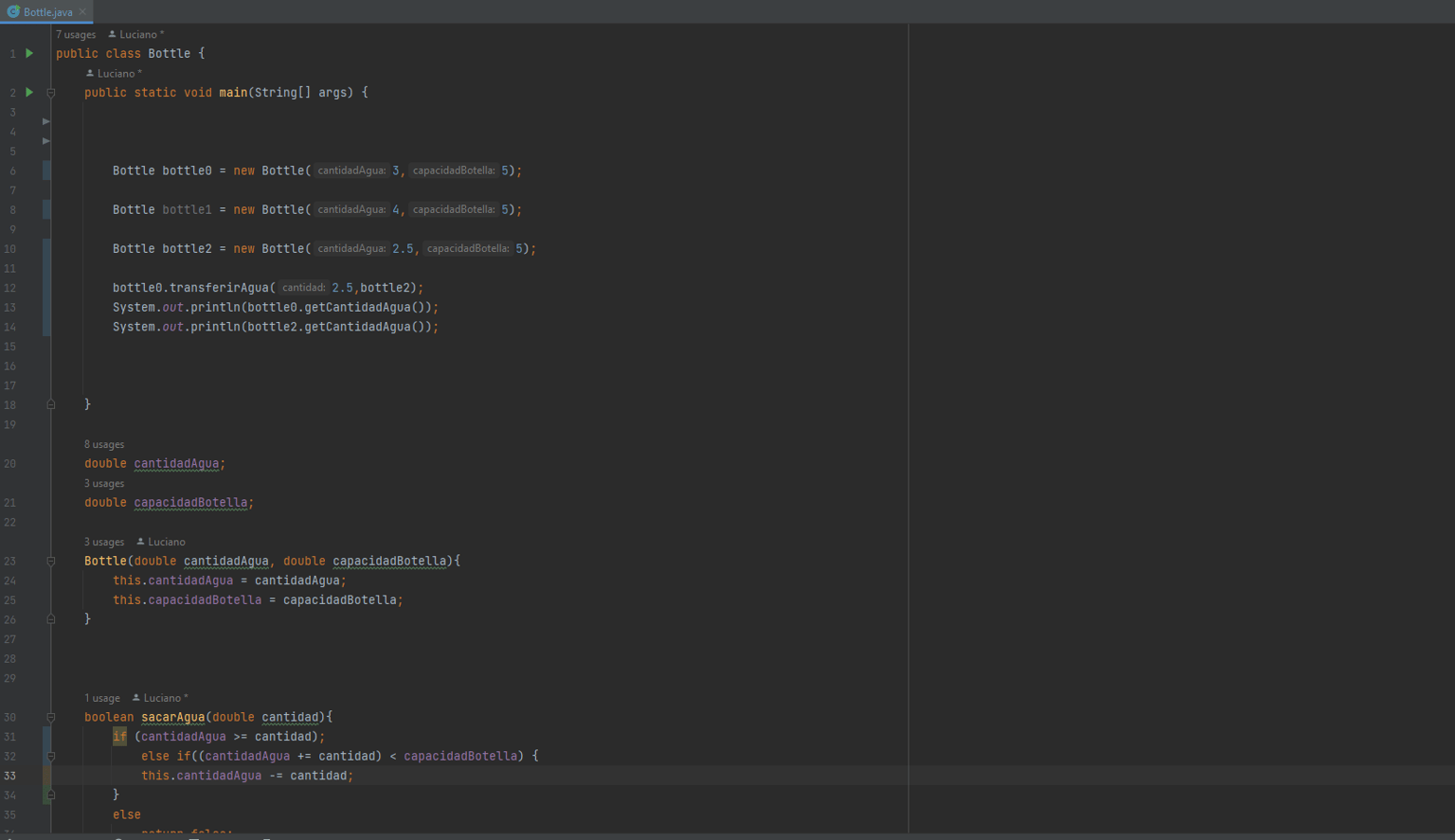The width and height of the screenshot is (1455, 840).
Task: Open 3 usages hint above capacidadBotella field
Action: 104,483
